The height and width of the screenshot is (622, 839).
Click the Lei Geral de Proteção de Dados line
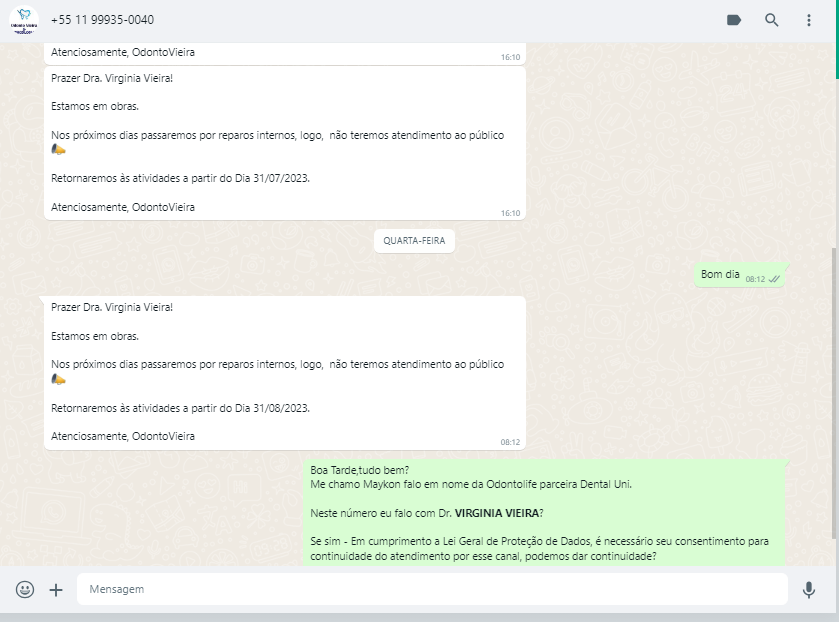pyautogui.click(x=539, y=541)
